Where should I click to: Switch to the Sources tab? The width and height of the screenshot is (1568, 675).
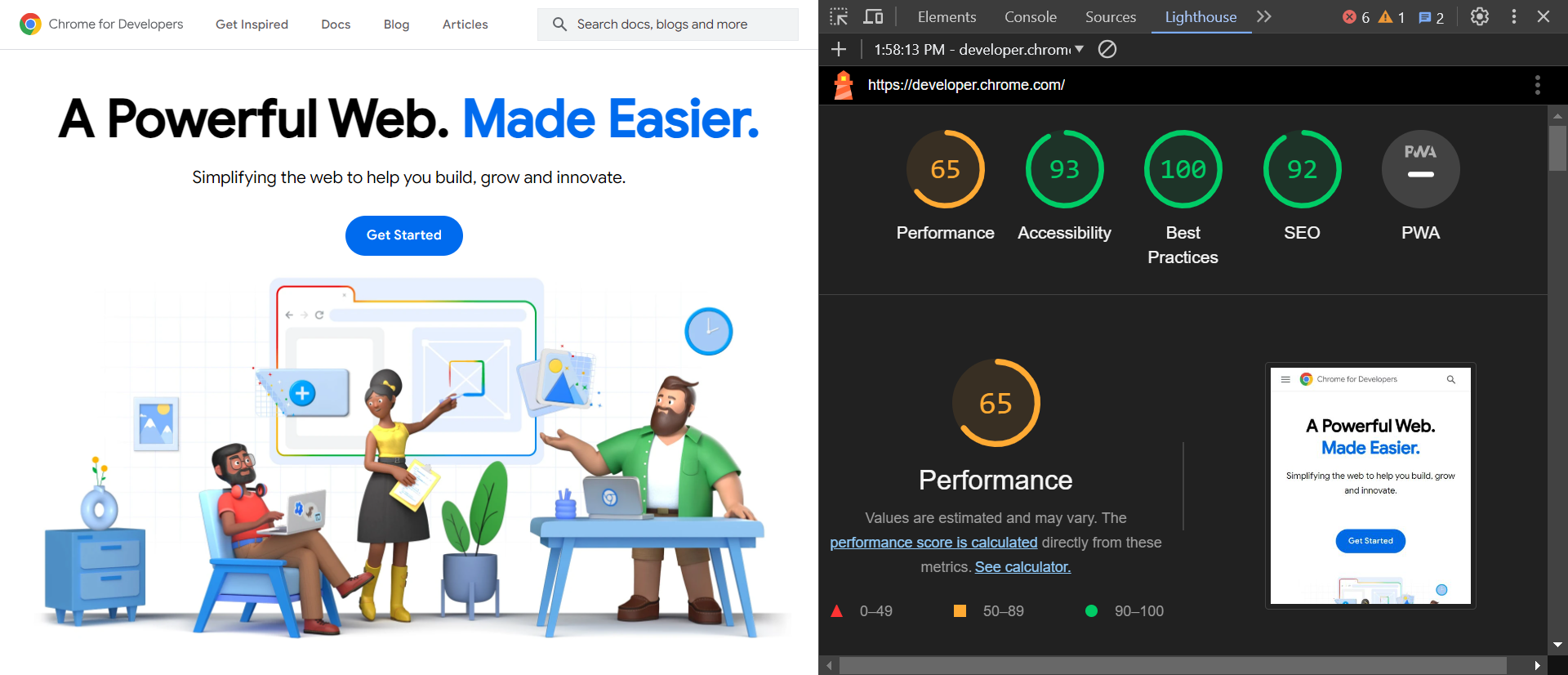pos(1111,17)
